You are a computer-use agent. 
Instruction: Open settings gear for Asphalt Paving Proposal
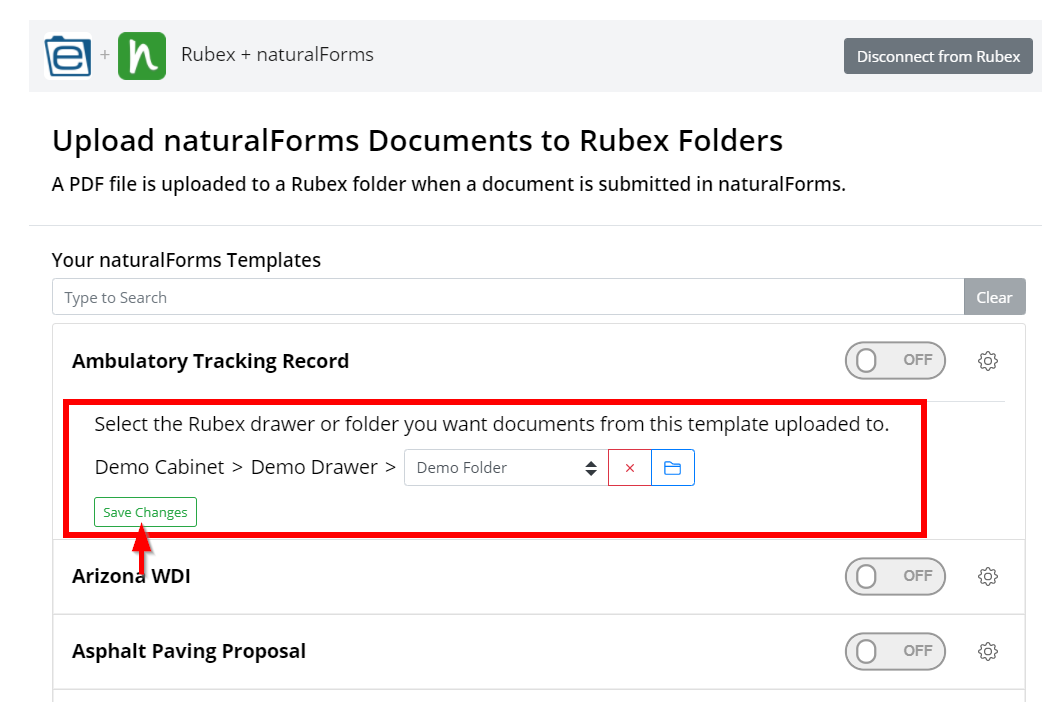coord(988,651)
